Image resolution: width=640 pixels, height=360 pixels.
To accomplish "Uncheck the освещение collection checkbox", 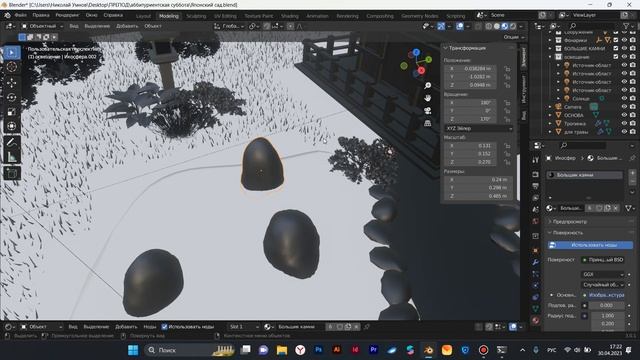I will [x=616, y=57].
